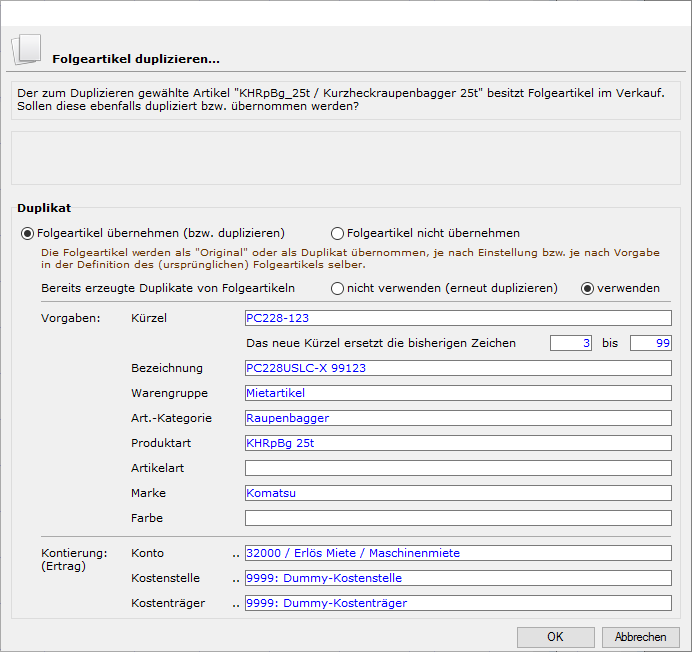The image size is (692, 652).
Task: Open Konto lookup via the dots
Action: [x=237, y=553]
